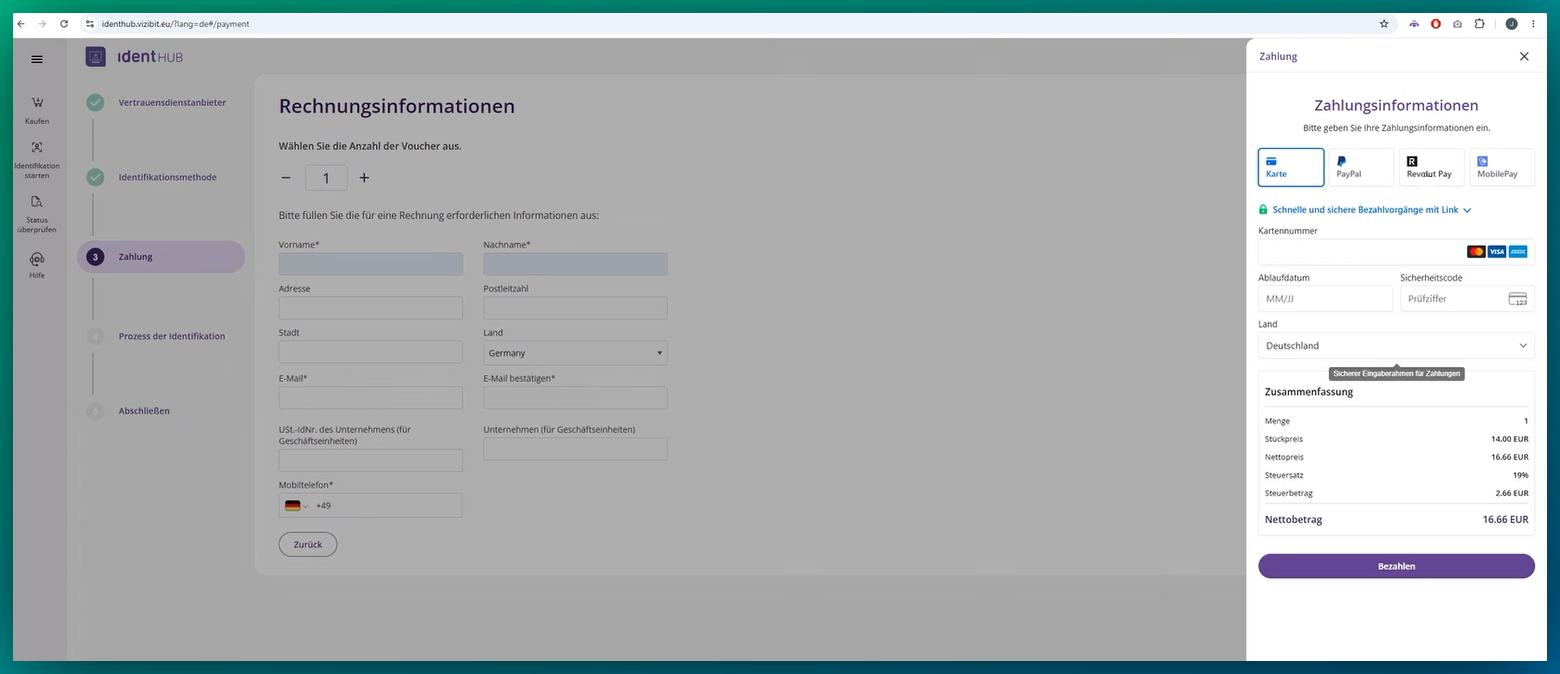Click the Zurück button
Image resolution: width=1560 pixels, height=674 pixels.
click(x=308, y=544)
